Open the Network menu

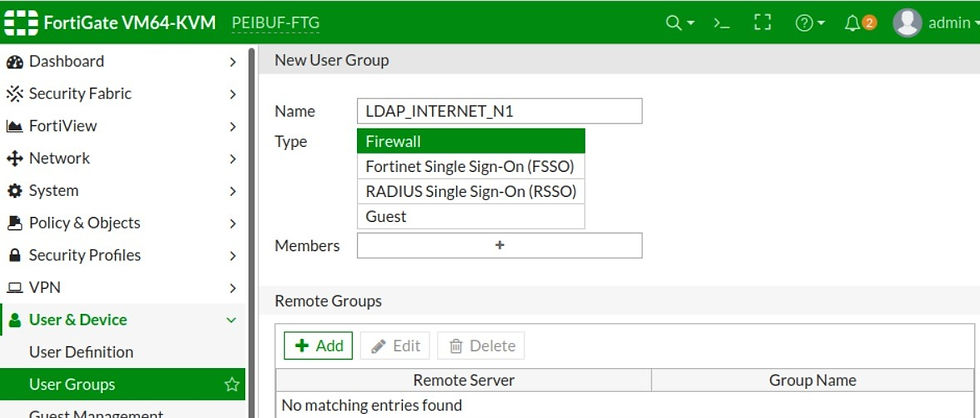[x=122, y=159]
